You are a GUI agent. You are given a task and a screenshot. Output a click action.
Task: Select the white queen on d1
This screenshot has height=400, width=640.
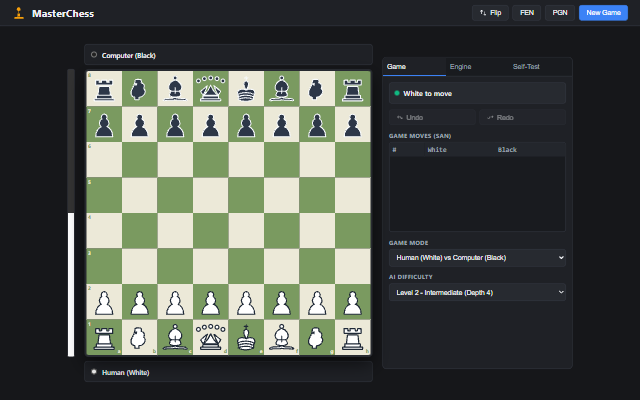tap(211, 337)
